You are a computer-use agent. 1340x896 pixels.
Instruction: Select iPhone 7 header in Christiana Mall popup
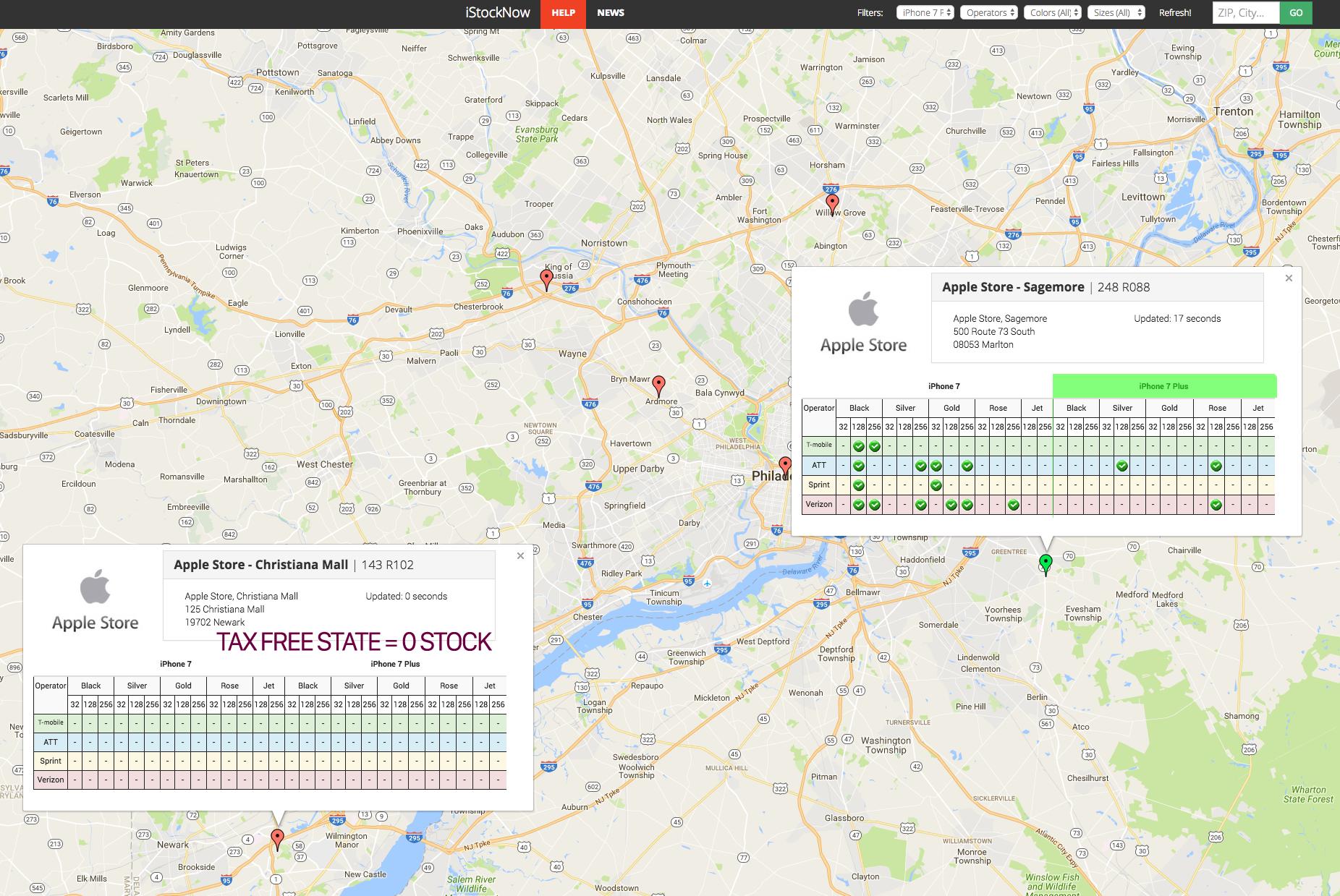tap(176, 664)
